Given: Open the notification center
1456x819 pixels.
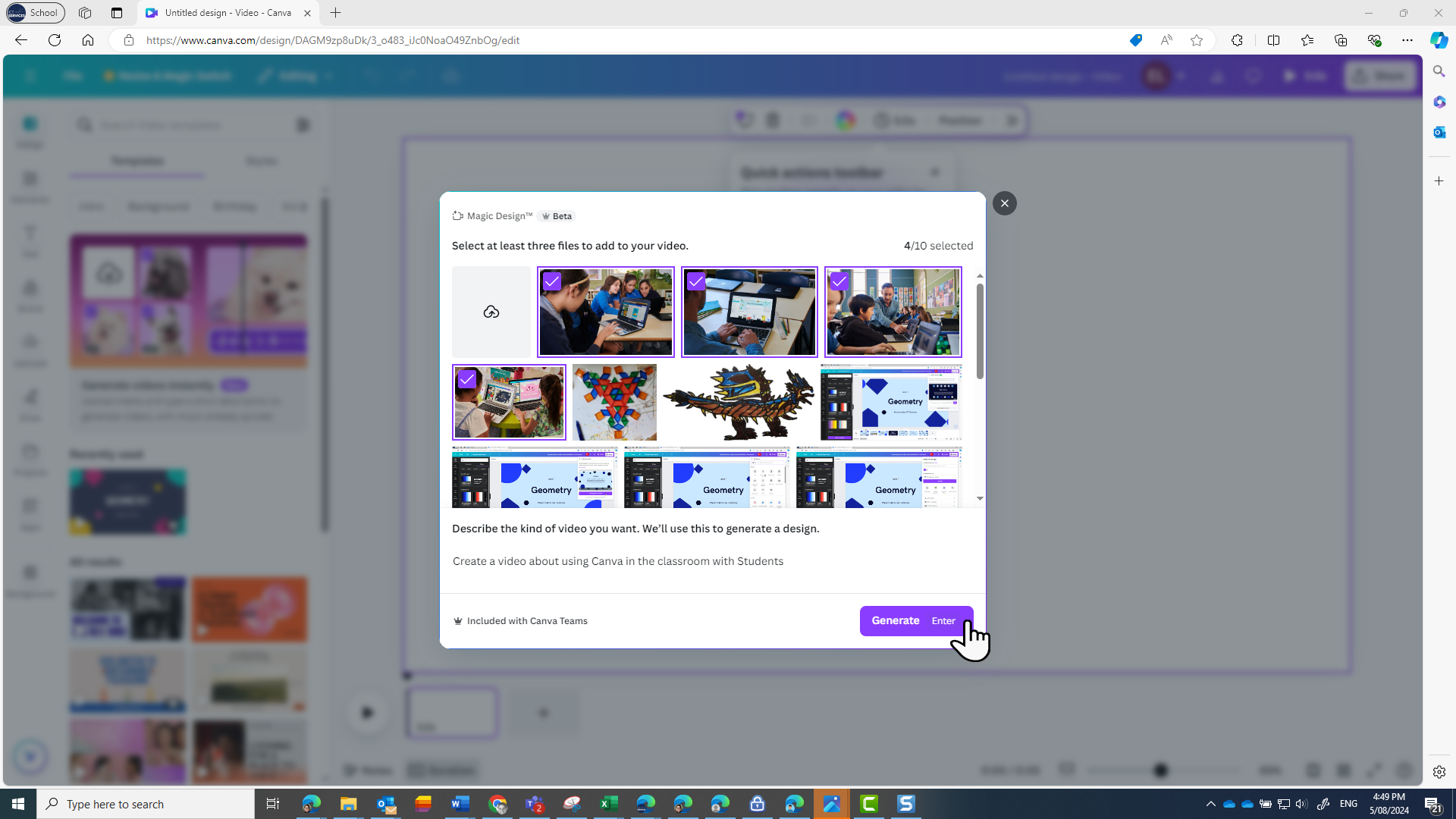Looking at the screenshot, I should click(x=1432, y=804).
